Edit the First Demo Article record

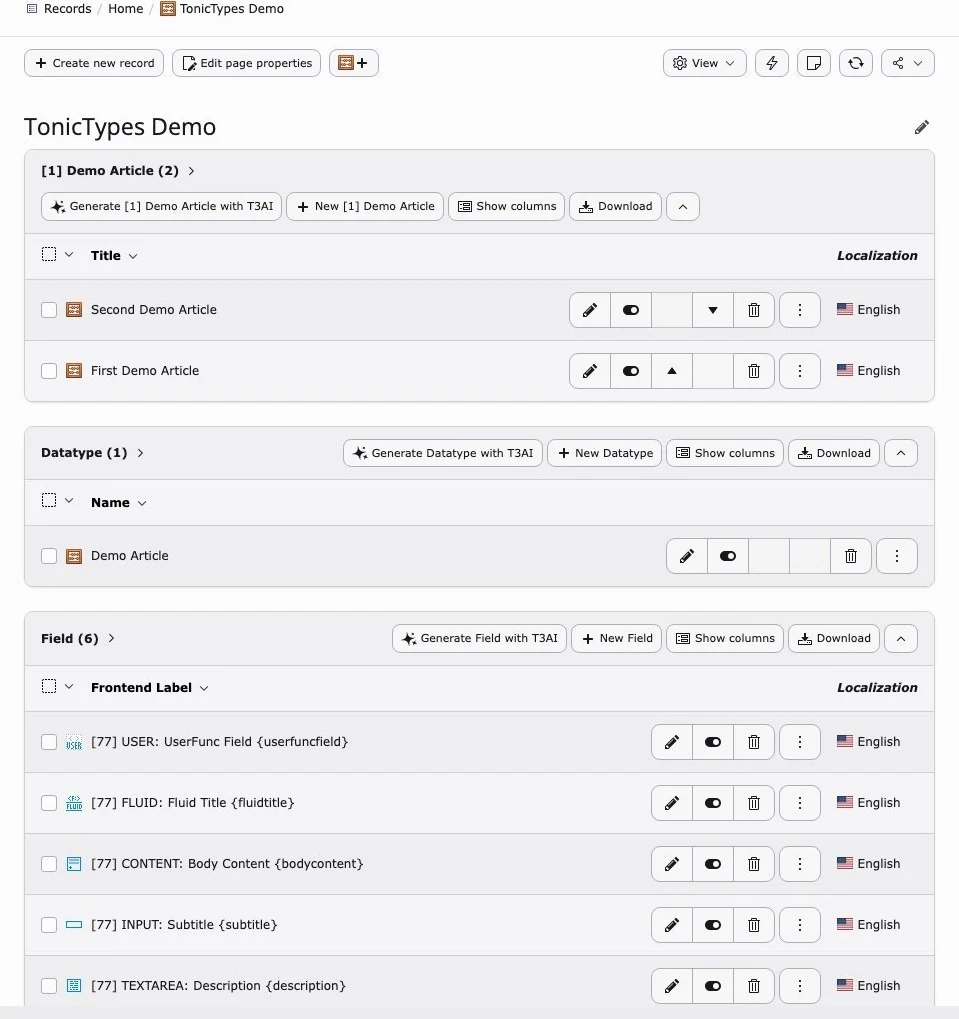tap(589, 371)
